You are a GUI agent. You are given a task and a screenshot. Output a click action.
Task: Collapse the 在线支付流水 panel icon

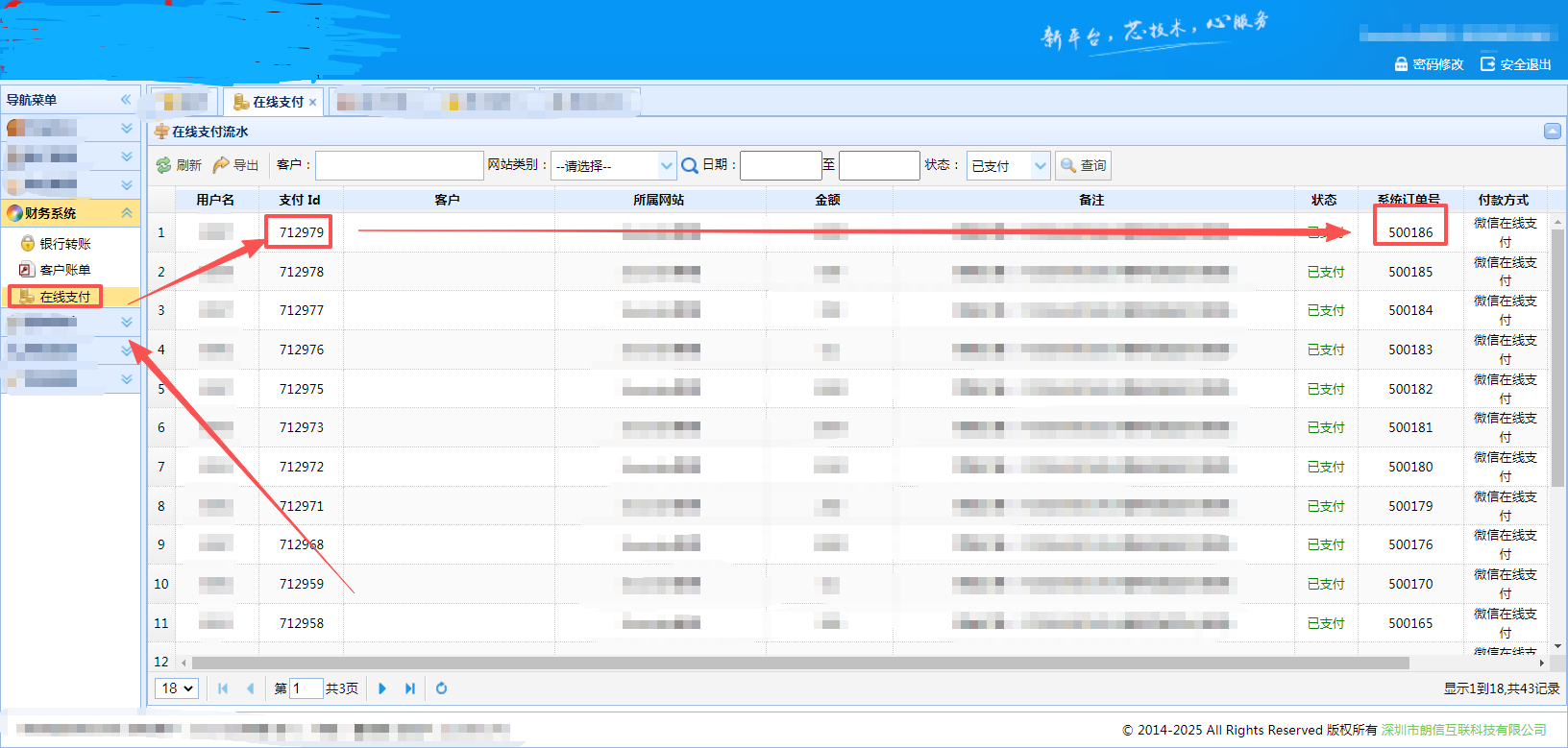click(x=1552, y=132)
